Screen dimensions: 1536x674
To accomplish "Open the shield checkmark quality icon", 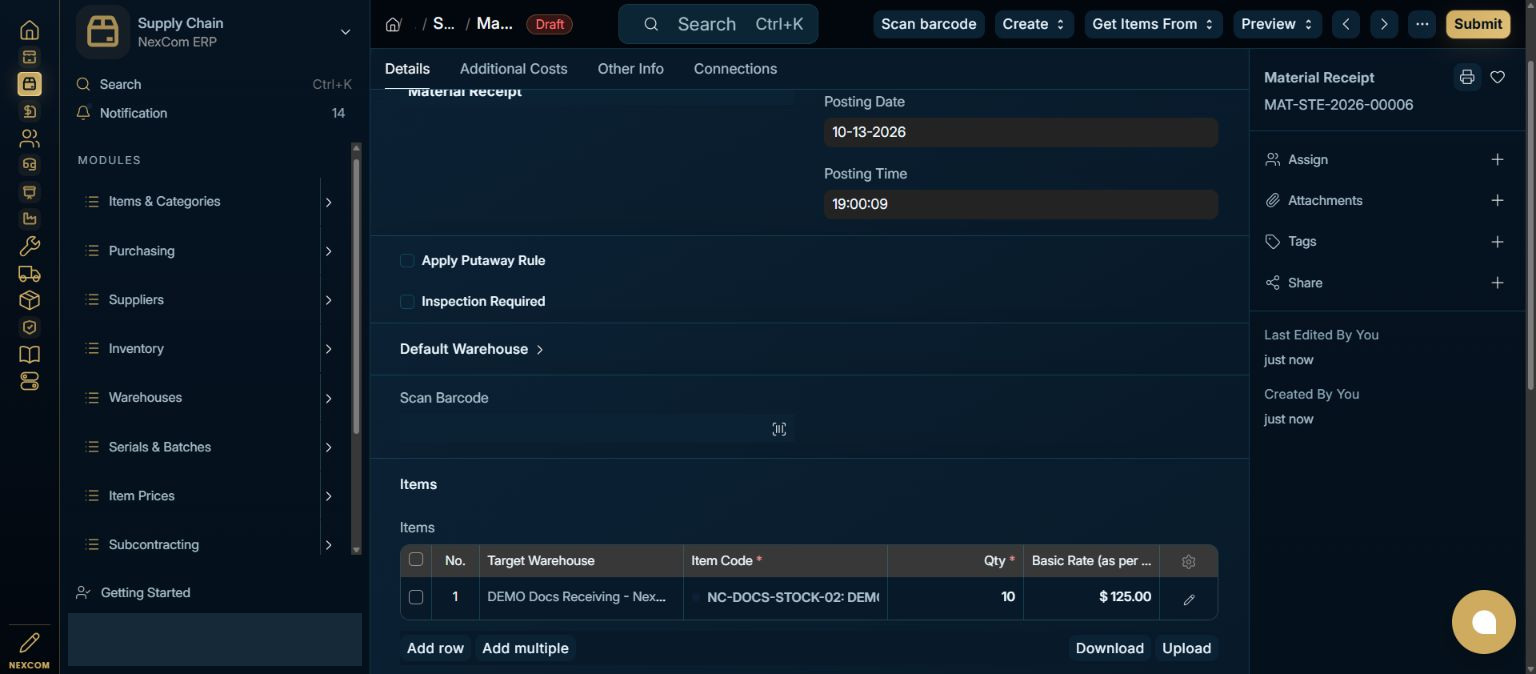I will click(x=29, y=327).
